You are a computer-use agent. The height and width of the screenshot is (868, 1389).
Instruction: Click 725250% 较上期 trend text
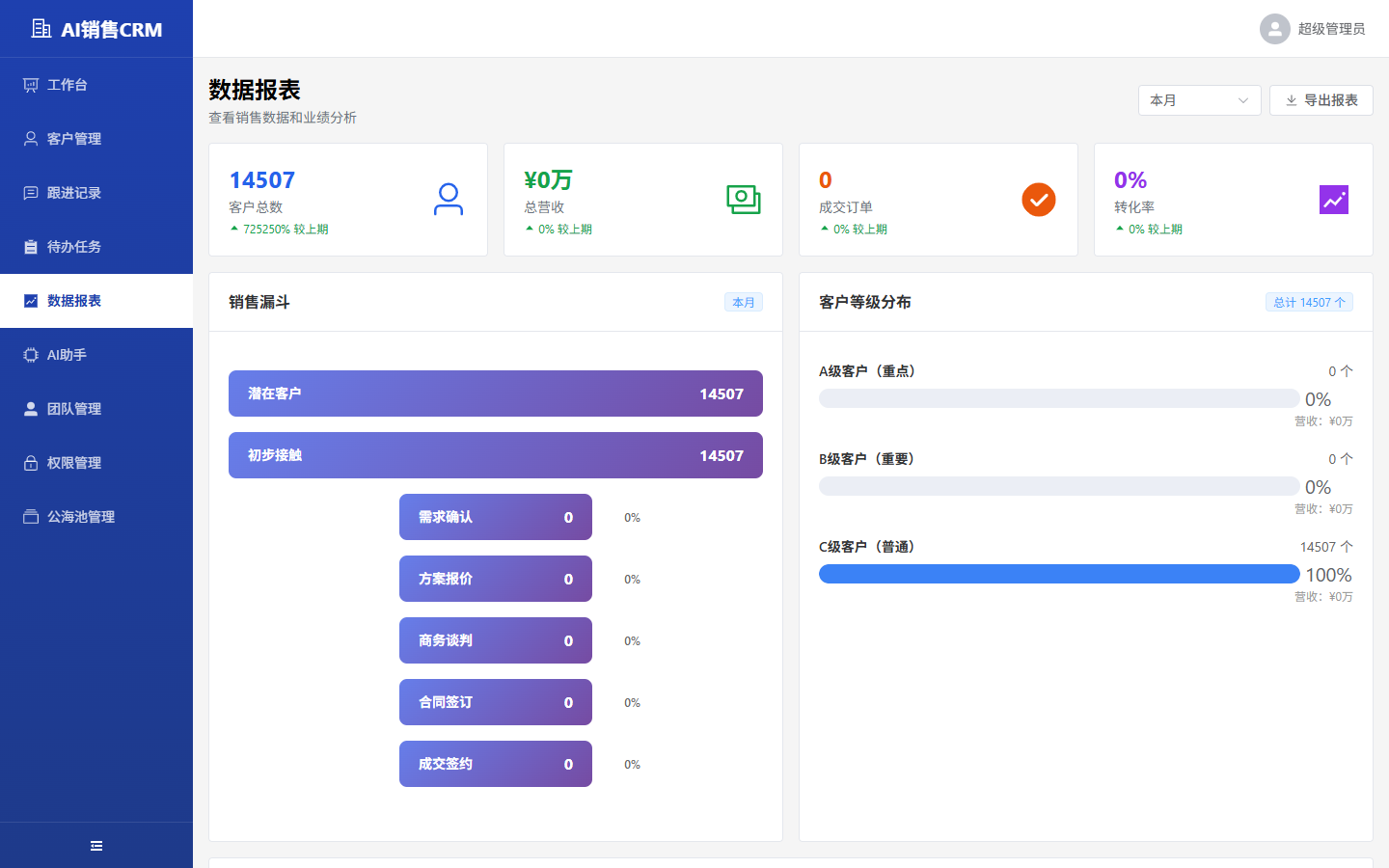[x=286, y=230]
